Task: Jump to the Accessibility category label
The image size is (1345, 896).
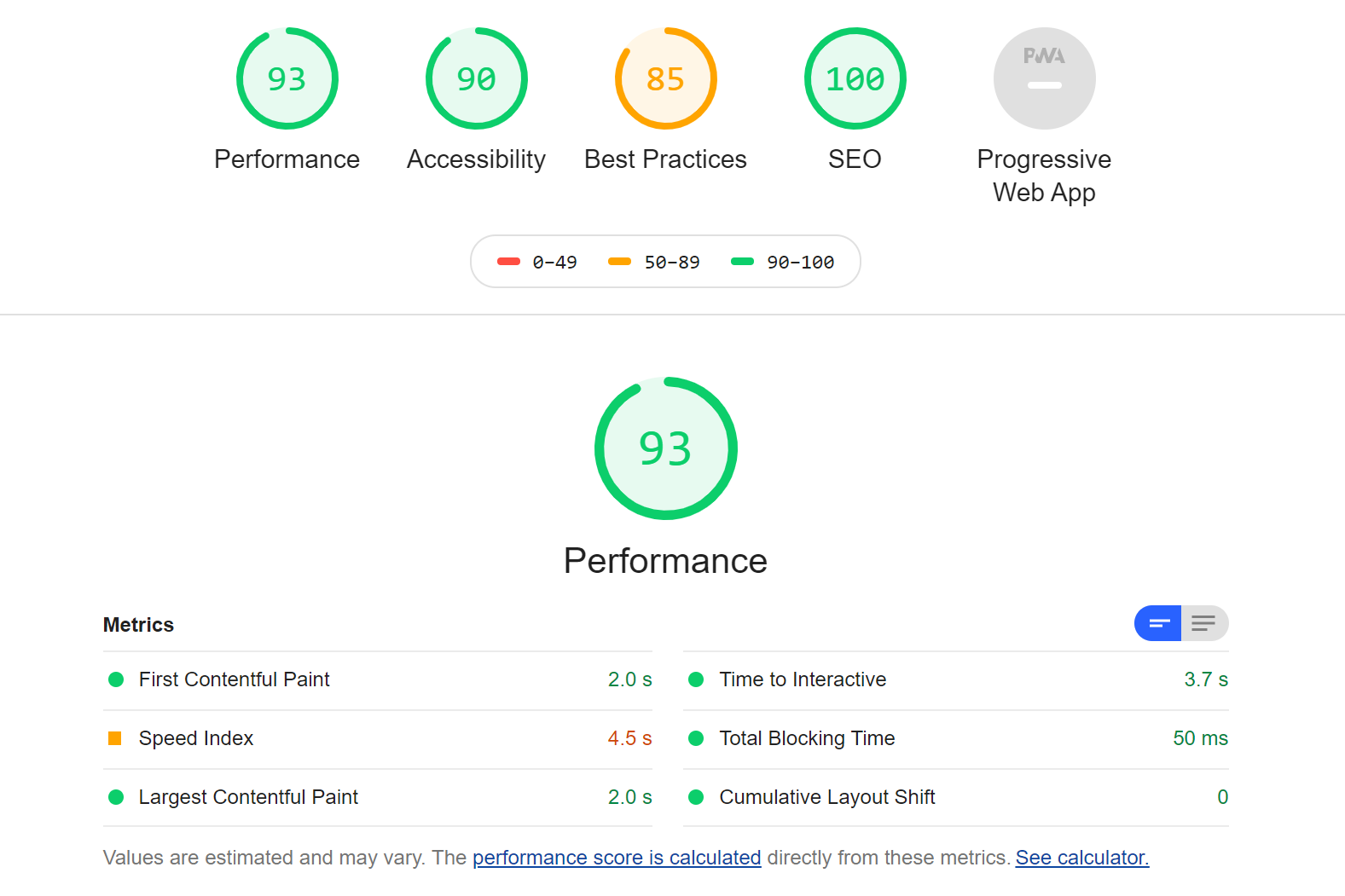Action: [476, 159]
